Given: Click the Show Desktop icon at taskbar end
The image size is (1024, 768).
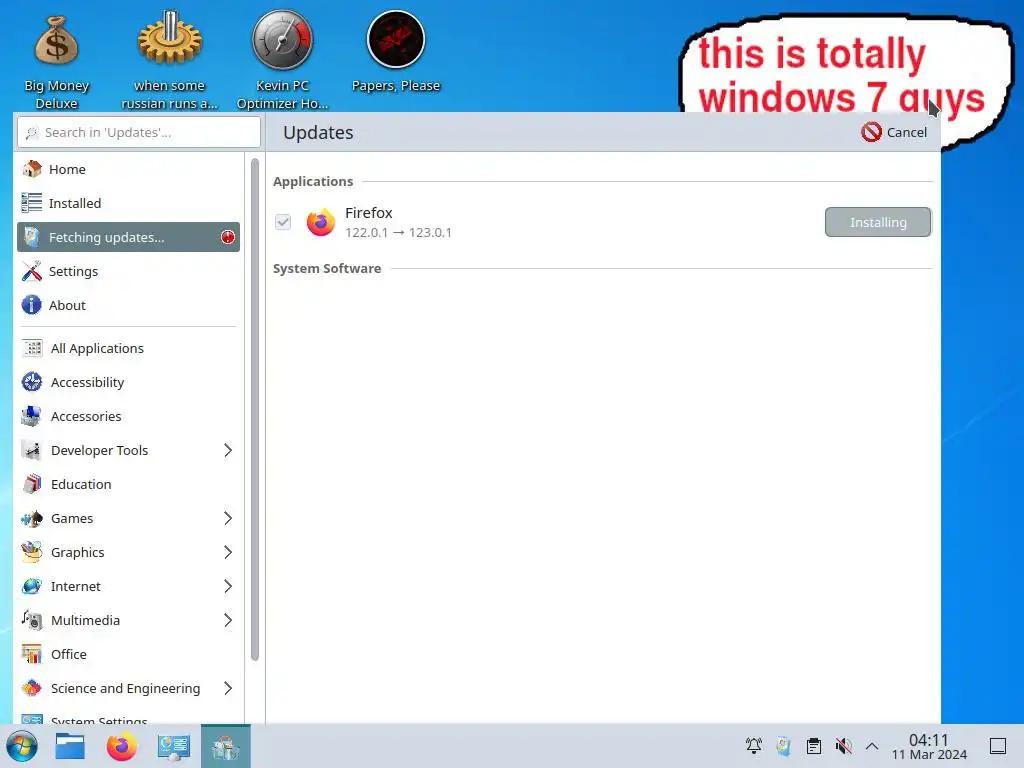Looking at the screenshot, I should click(x=997, y=746).
